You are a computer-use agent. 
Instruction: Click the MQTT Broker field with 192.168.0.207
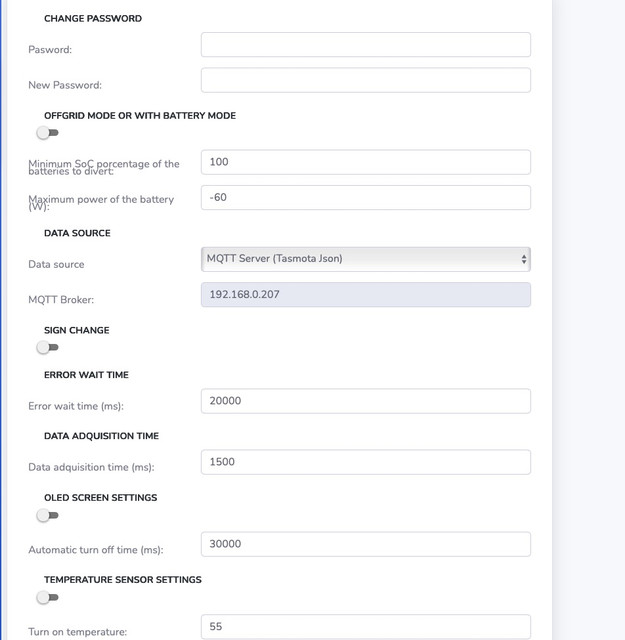coord(366,295)
